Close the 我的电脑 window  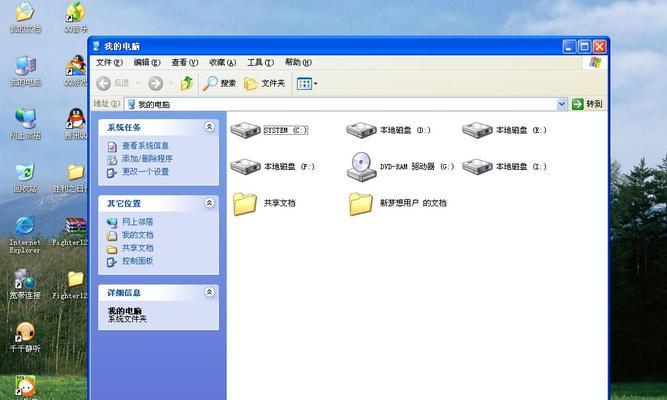coord(599,46)
